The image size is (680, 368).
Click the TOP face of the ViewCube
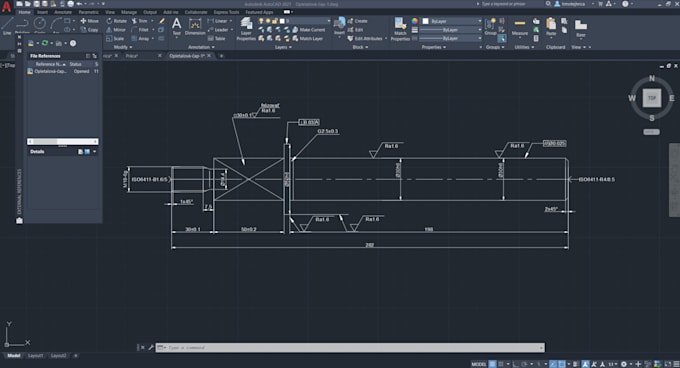(x=651, y=98)
